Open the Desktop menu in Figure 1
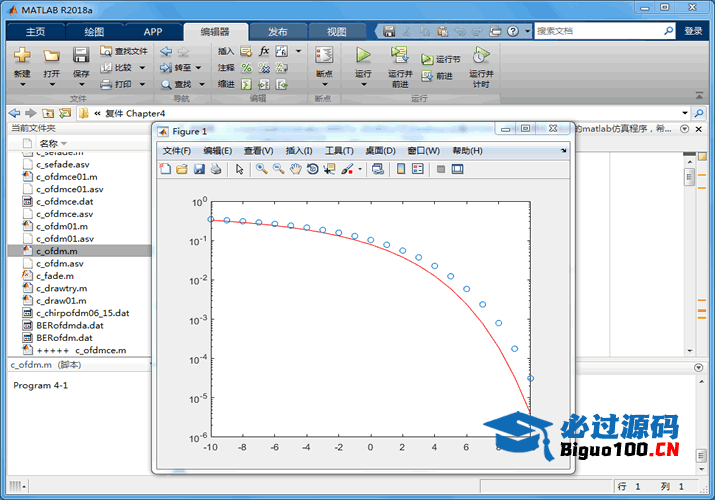The width and height of the screenshot is (715, 500). point(380,151)
